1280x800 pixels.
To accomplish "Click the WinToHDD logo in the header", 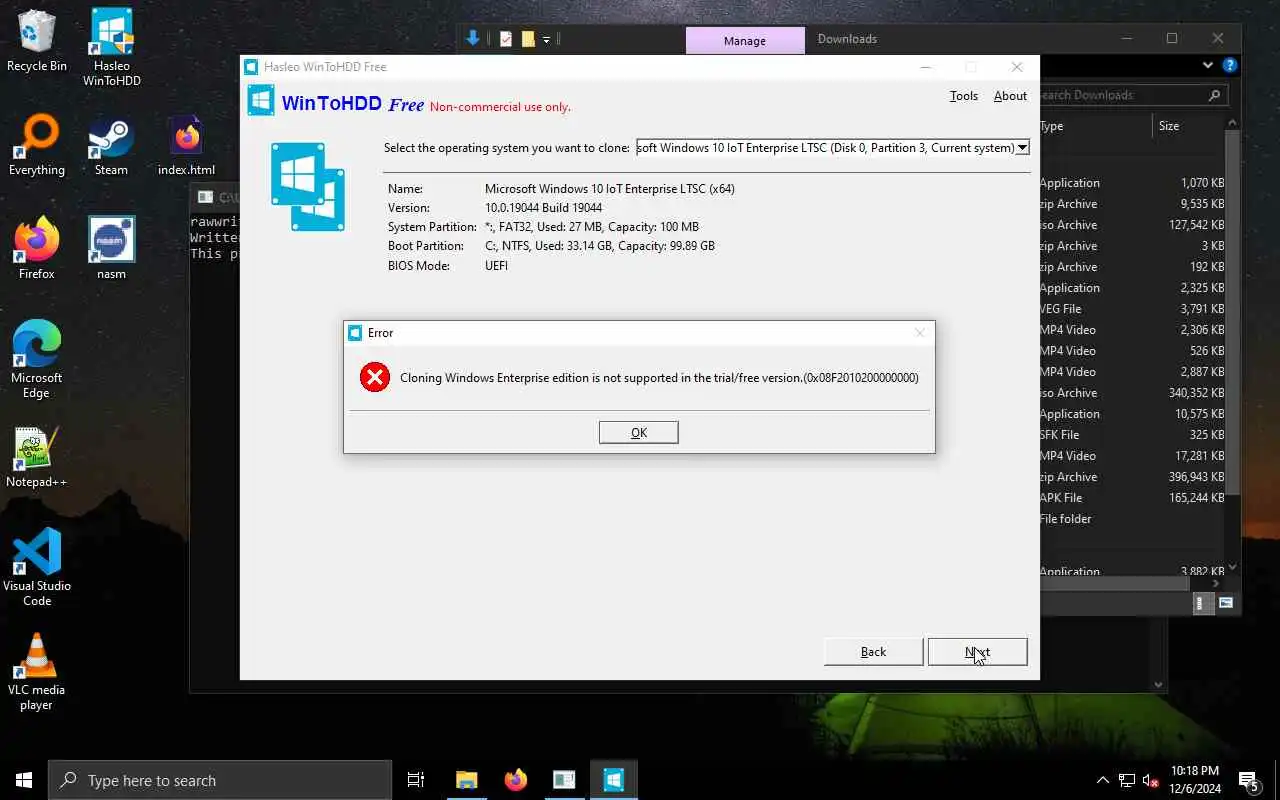I will click(x=261, y=100).
